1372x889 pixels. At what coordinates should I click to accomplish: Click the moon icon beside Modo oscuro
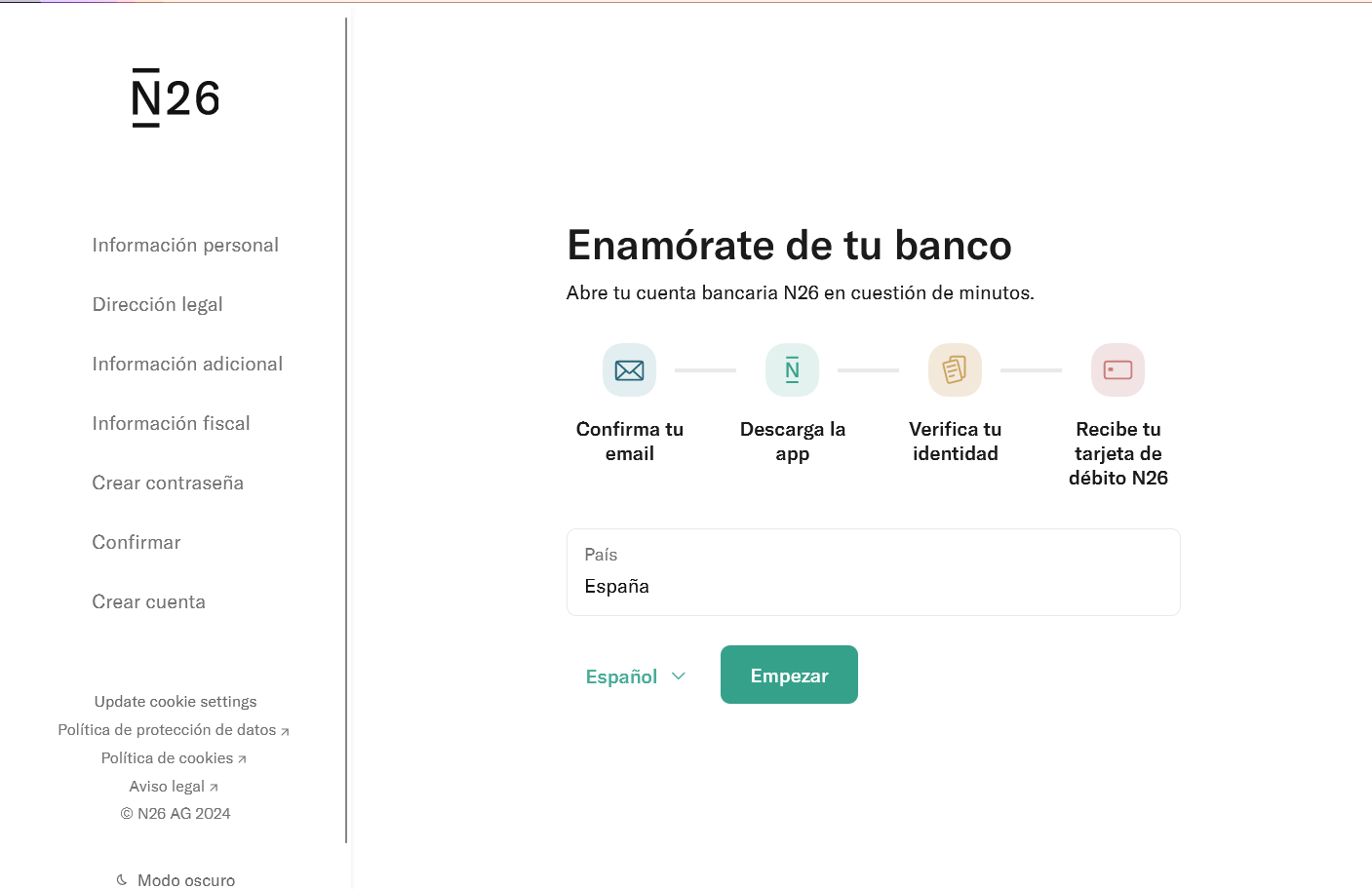tap(122, 880)
